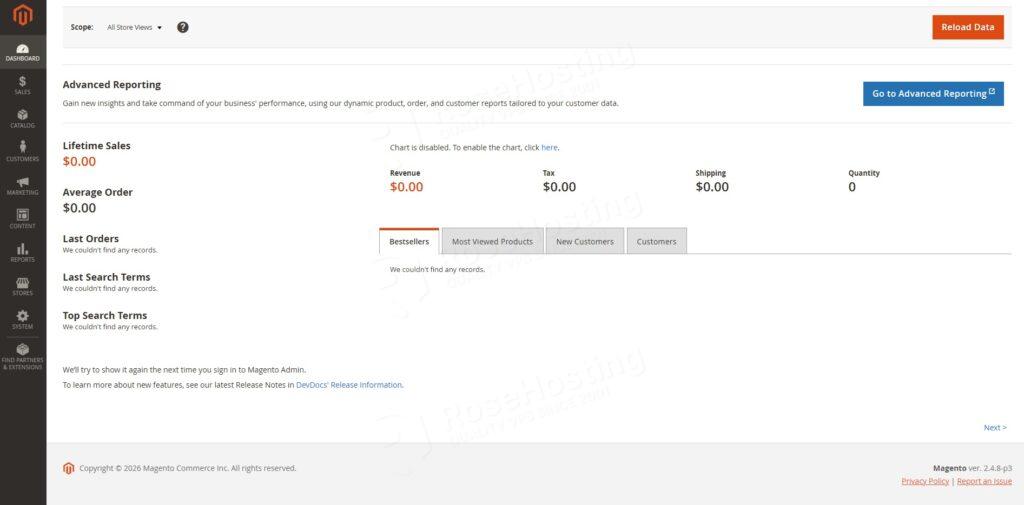Click the footer Magento logo icon

click(69, 468)
